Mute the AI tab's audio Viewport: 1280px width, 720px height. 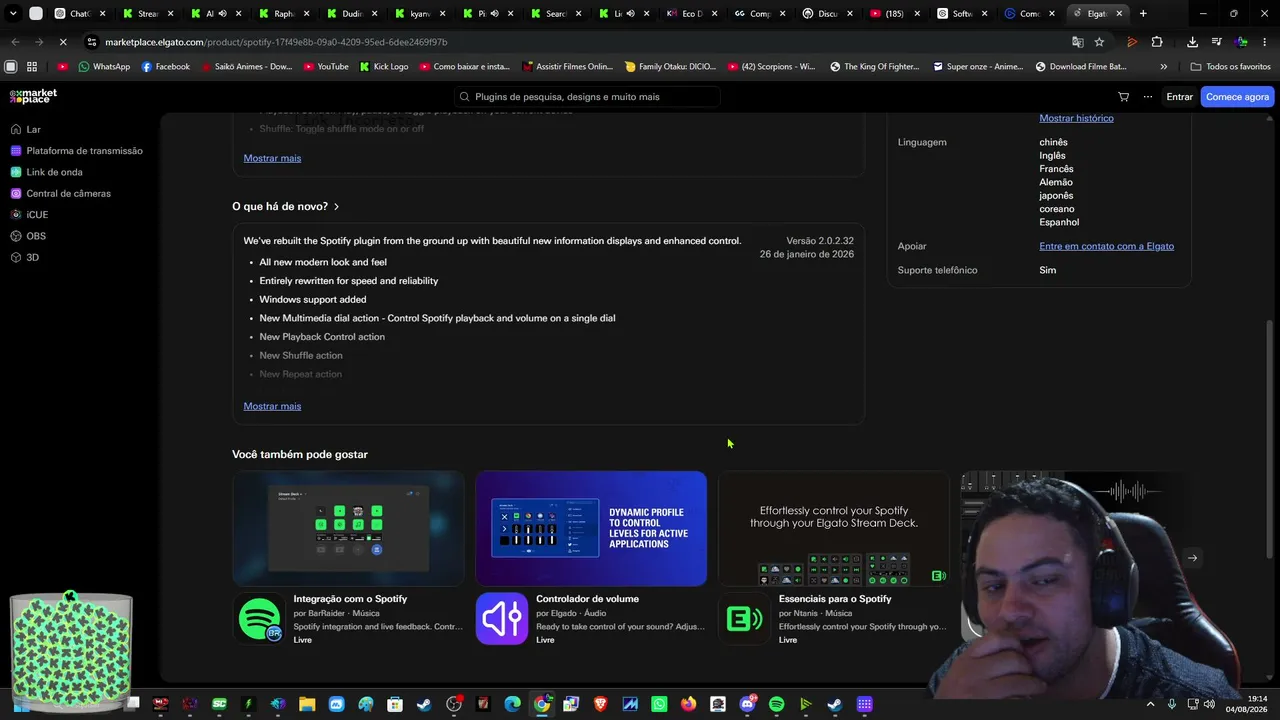(222, 14)
